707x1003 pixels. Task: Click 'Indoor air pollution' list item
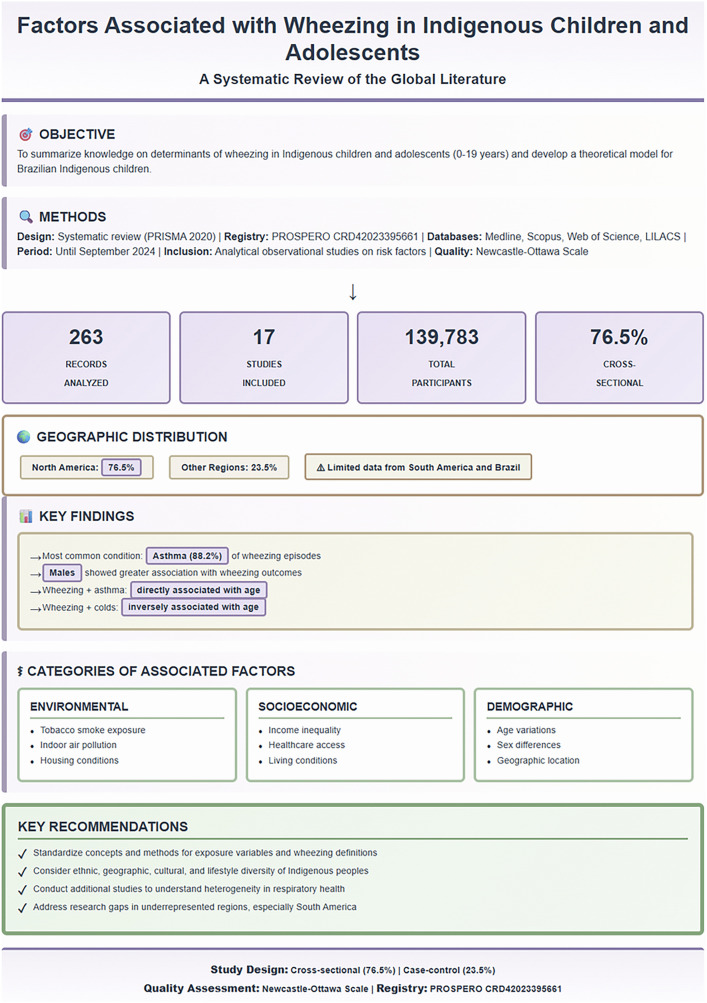click(78, 745)
